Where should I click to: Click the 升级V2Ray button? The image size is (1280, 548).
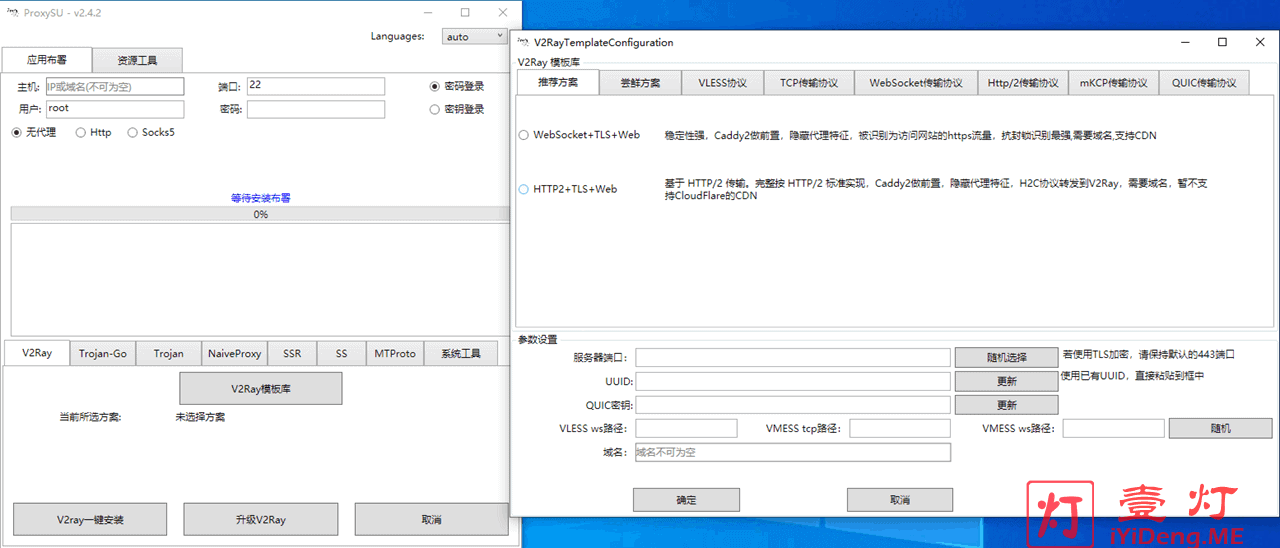[x=260, y=520]
